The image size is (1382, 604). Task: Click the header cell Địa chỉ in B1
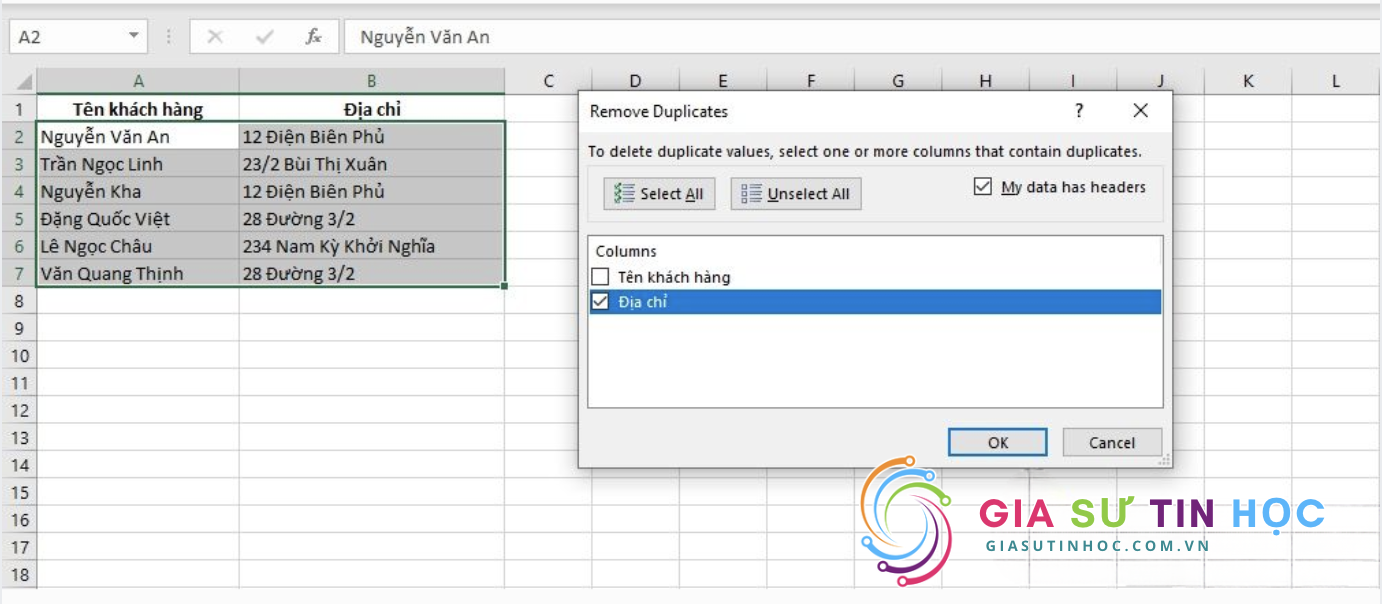[x=371, y=109]
